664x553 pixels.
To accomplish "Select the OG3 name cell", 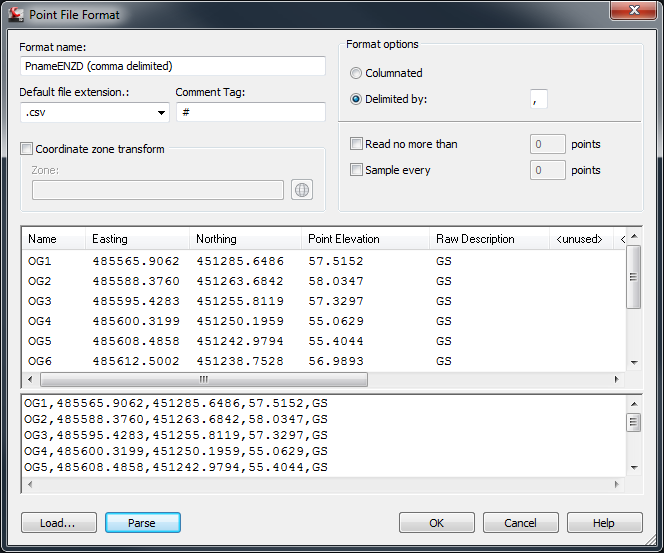I will [40, 301].
